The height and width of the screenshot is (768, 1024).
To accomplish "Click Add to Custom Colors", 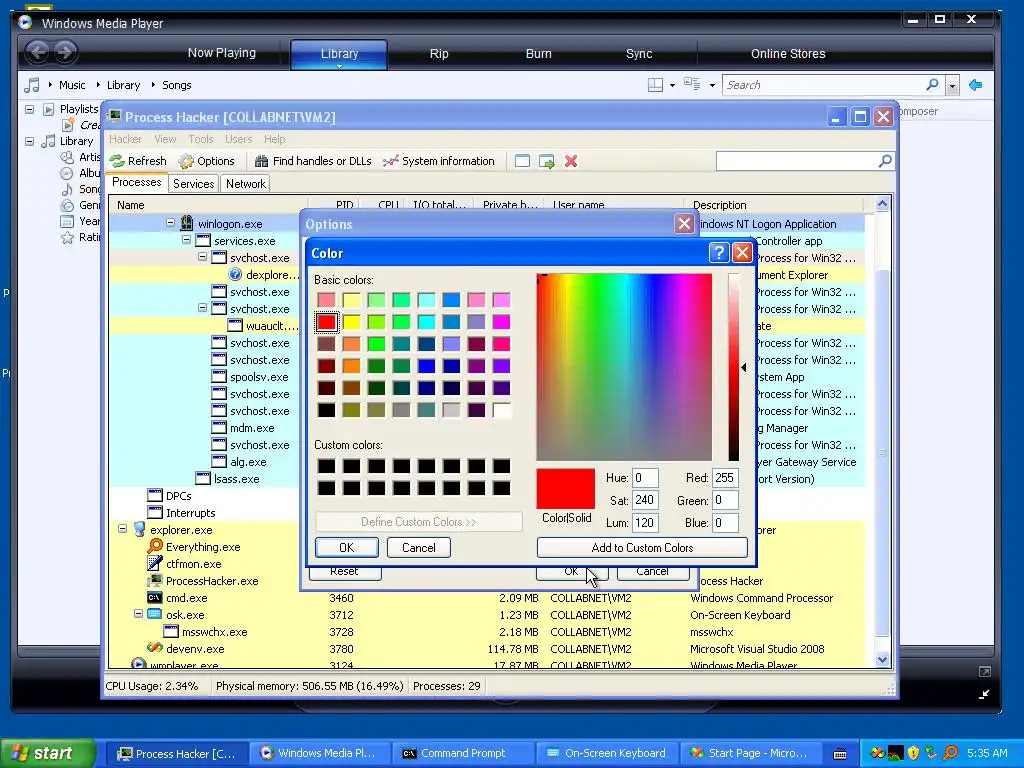I will pos(642,547).
